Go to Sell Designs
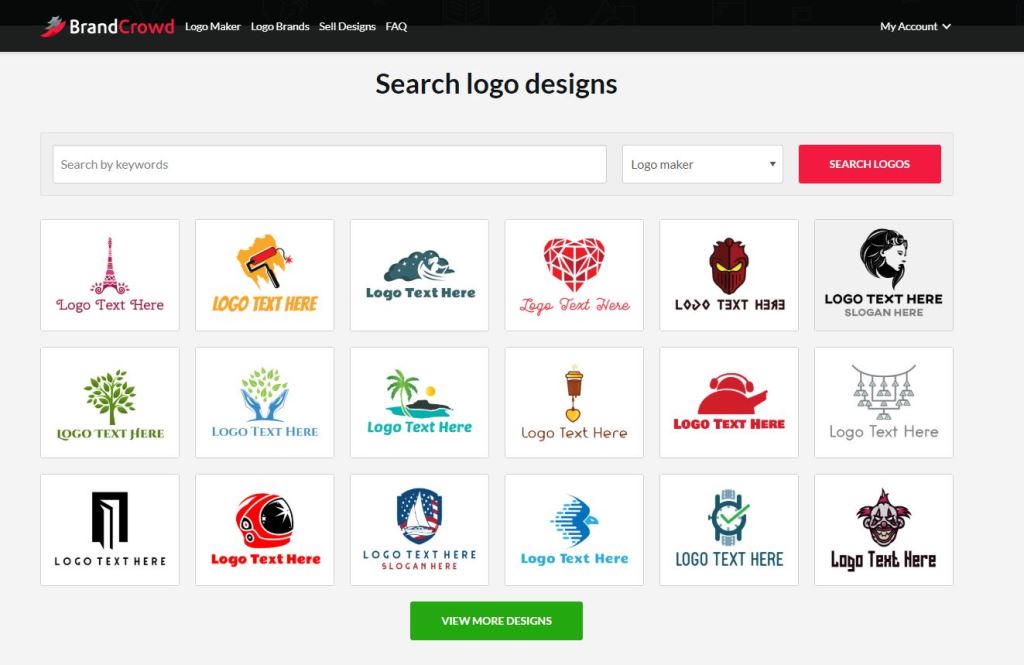Image resolution: width=1024 pixels, height=665 pixels. tap(347, 27)
